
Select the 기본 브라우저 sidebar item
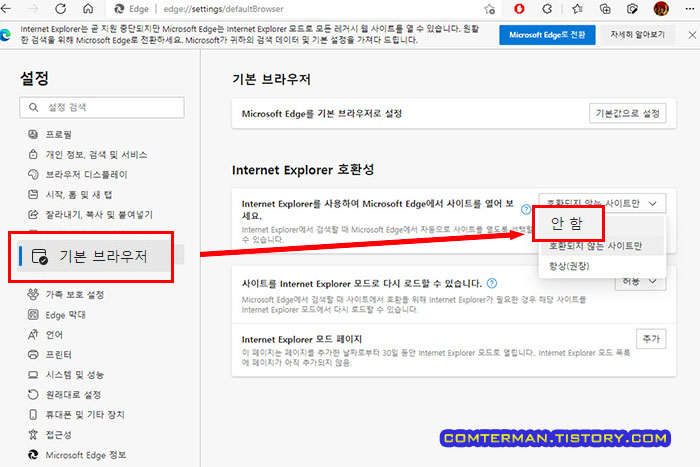pyautogui.click(x=94, y=256)
